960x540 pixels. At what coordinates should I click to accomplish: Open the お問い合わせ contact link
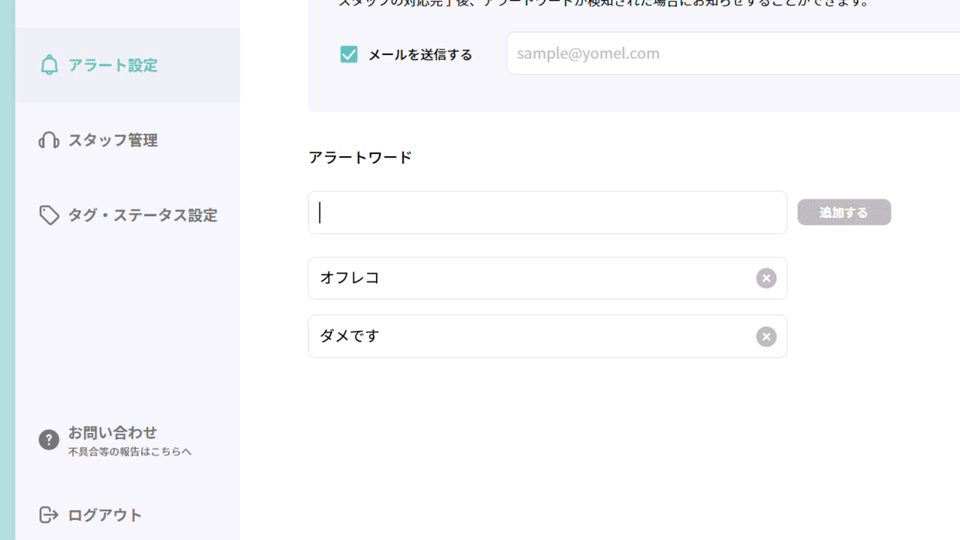(x=113, y=432)
